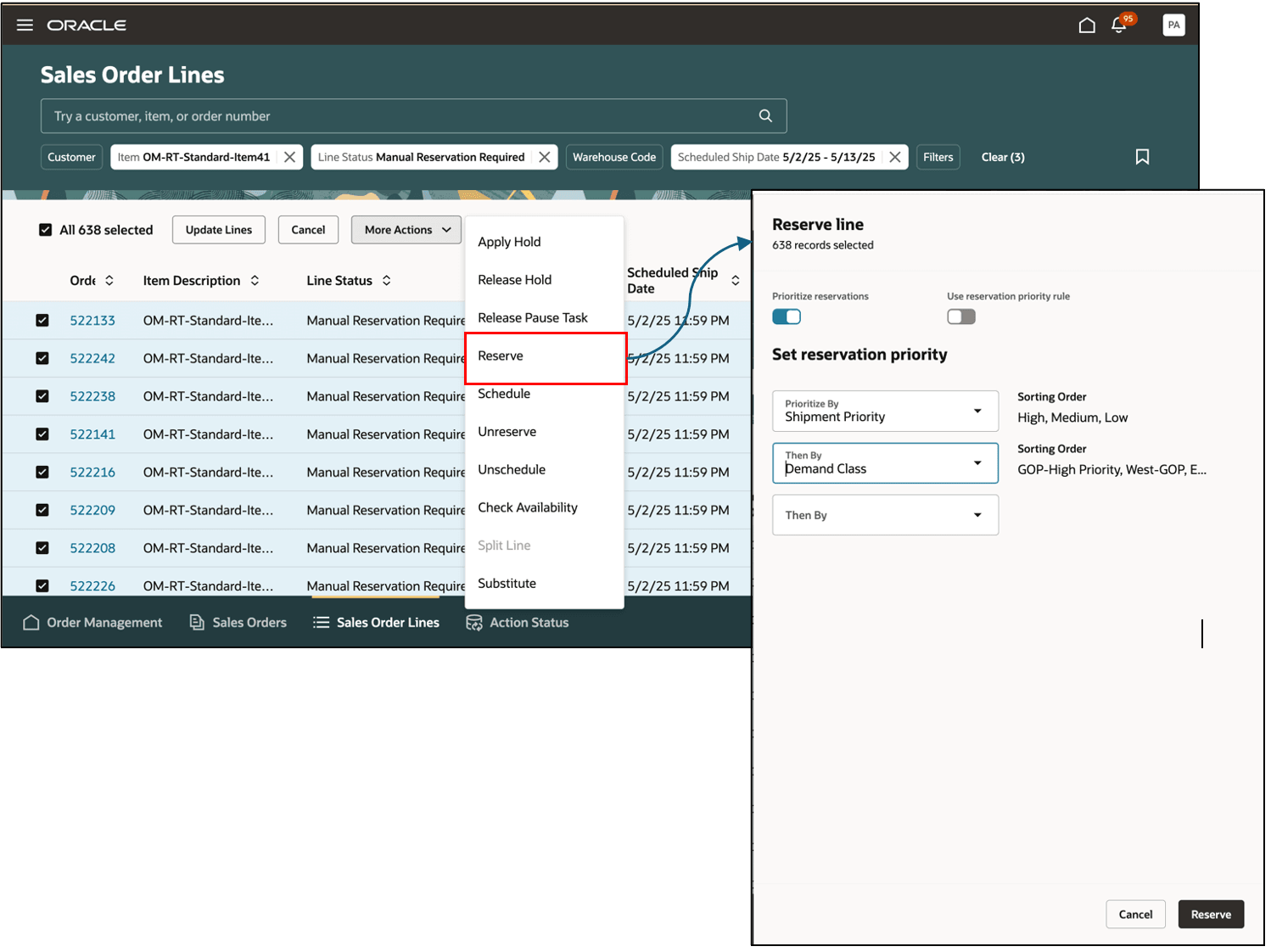Open the empty Then By dropdown
The image size is (1271, 952).
click(x=885, y=515)
